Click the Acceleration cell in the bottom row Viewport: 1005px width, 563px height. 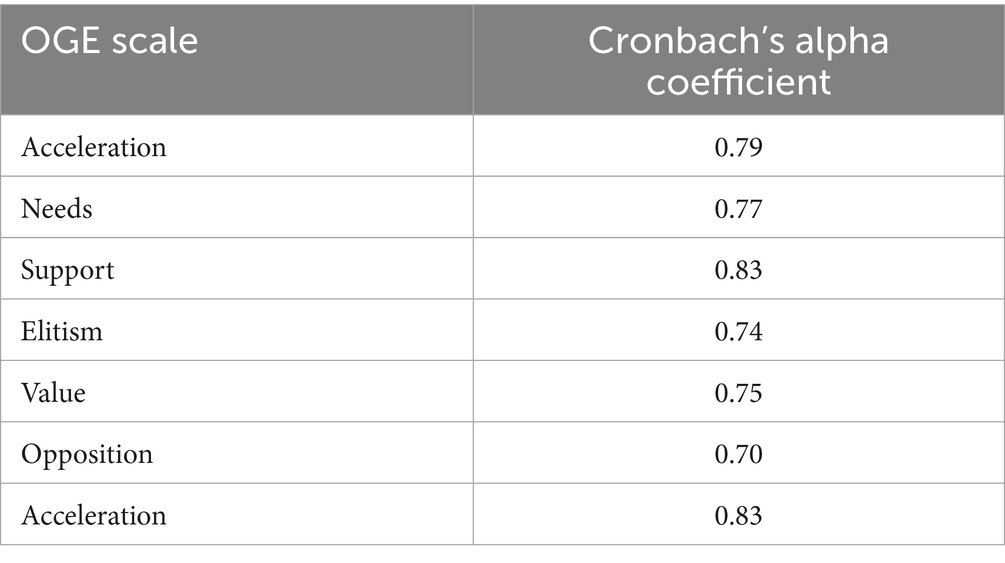point(94,516)
